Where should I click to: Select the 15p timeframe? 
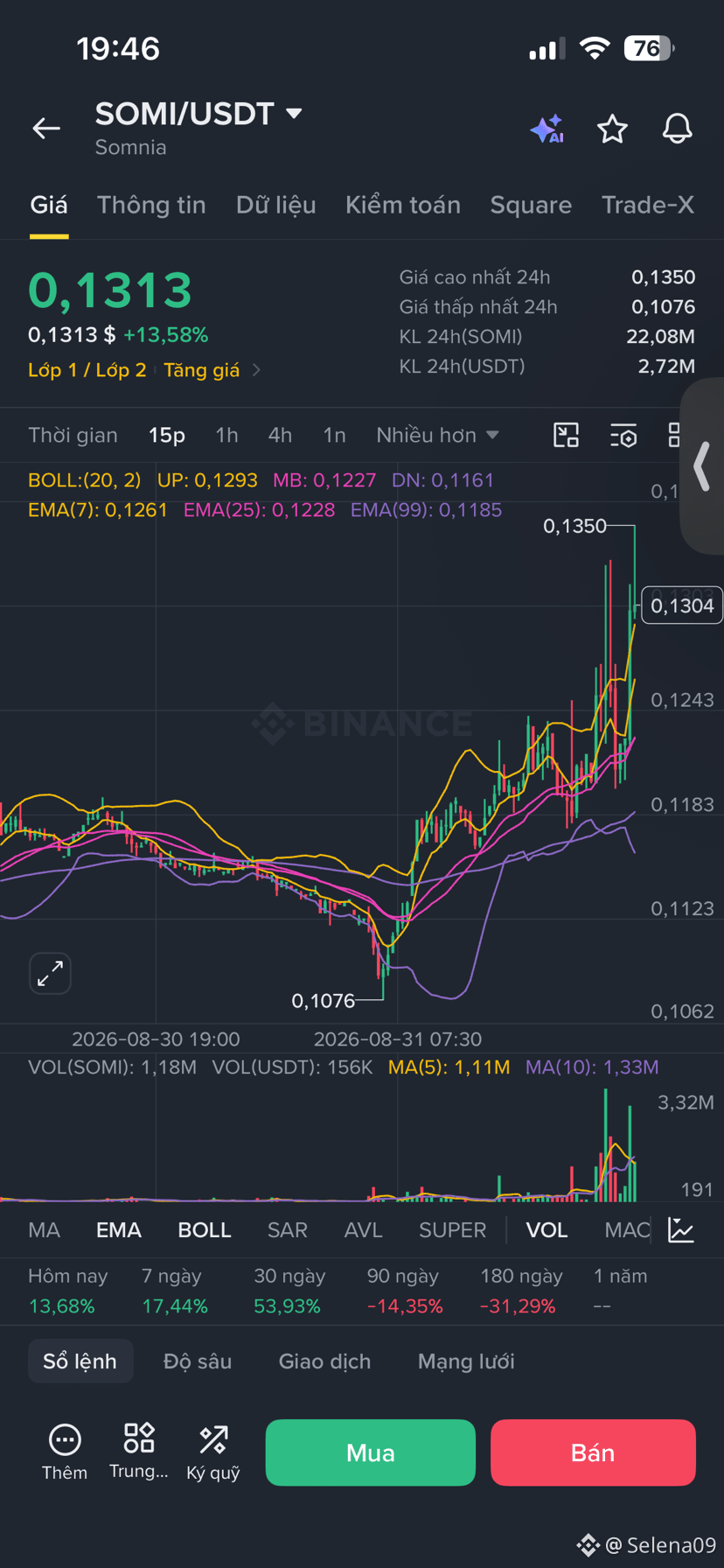tap(167, 435)
